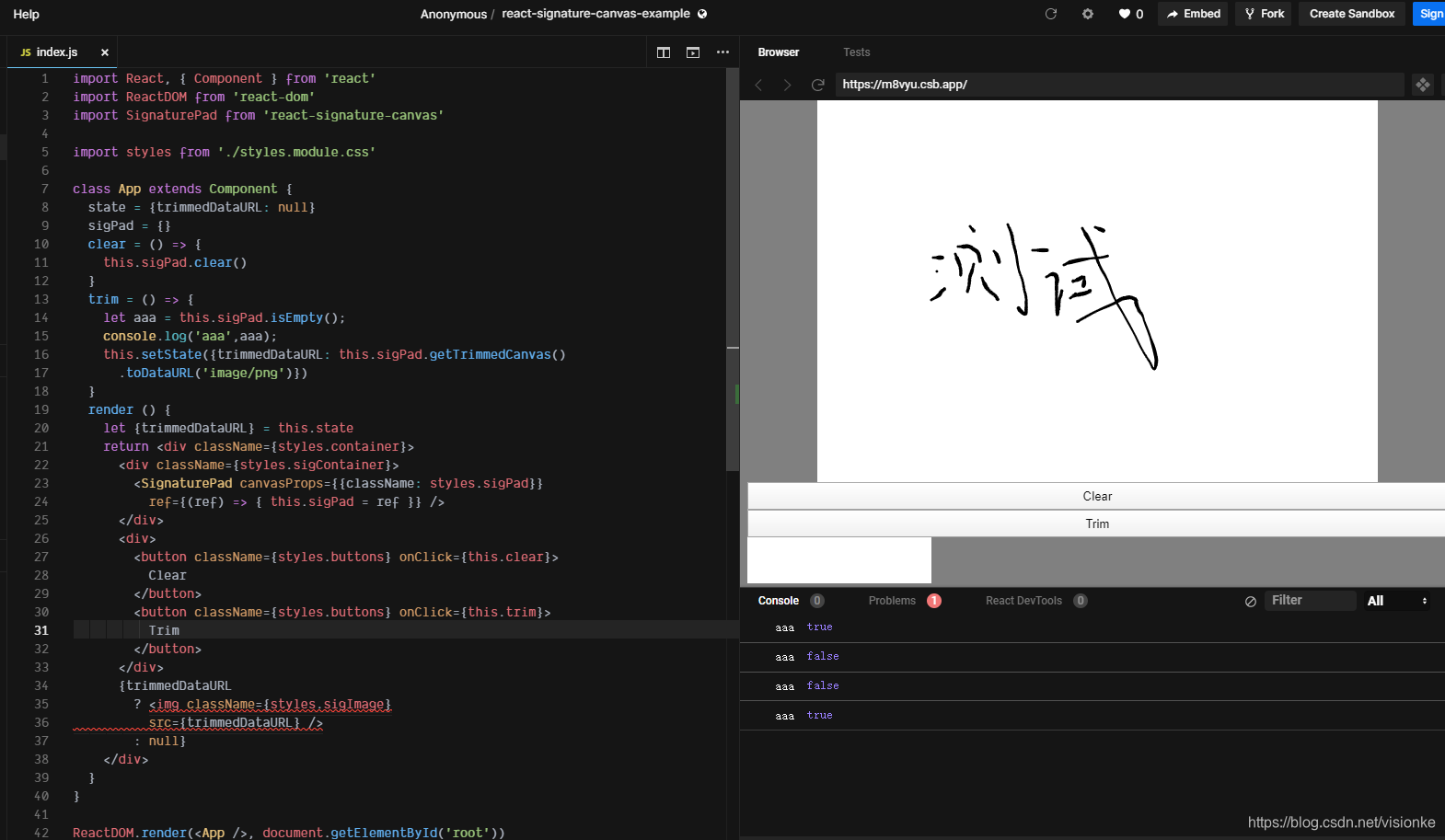Split the editor with layout icon
Screen dimensions: 1445x840
click(664, 52)
